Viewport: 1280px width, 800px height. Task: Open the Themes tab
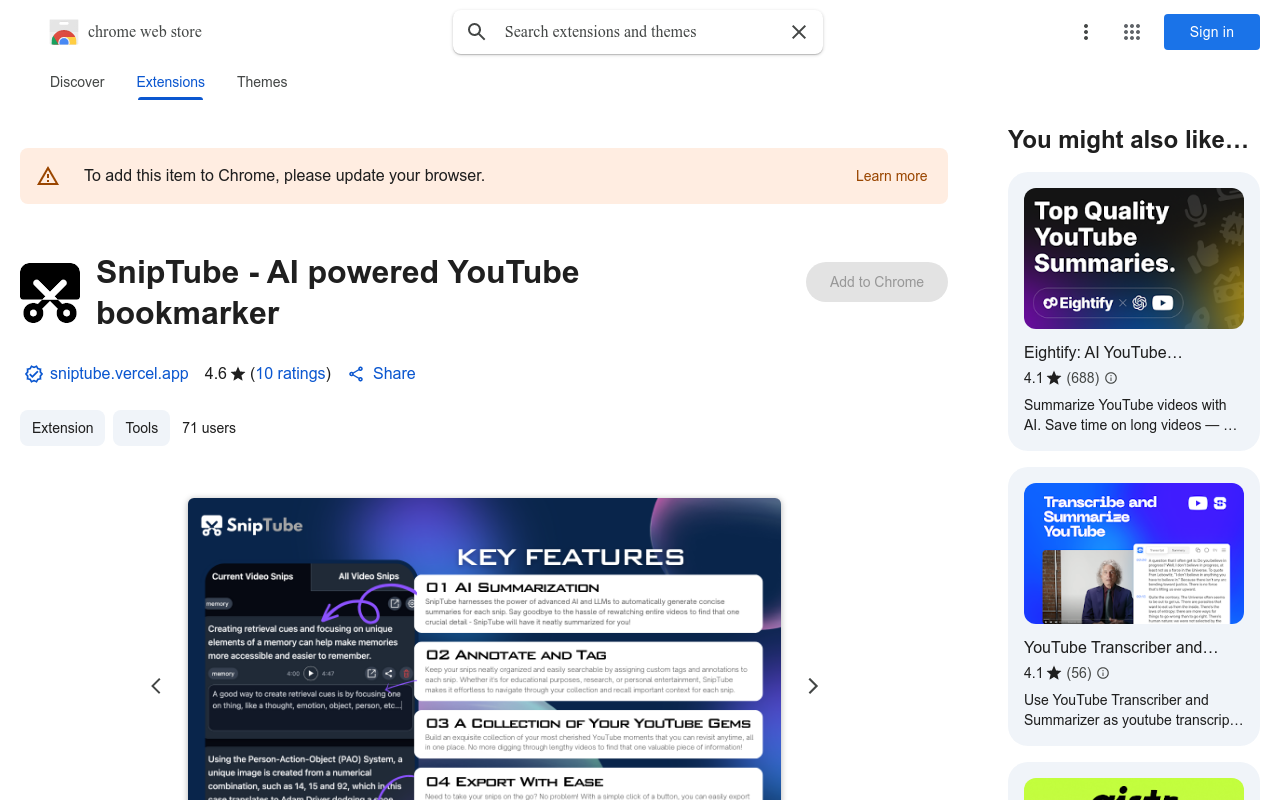262,82
